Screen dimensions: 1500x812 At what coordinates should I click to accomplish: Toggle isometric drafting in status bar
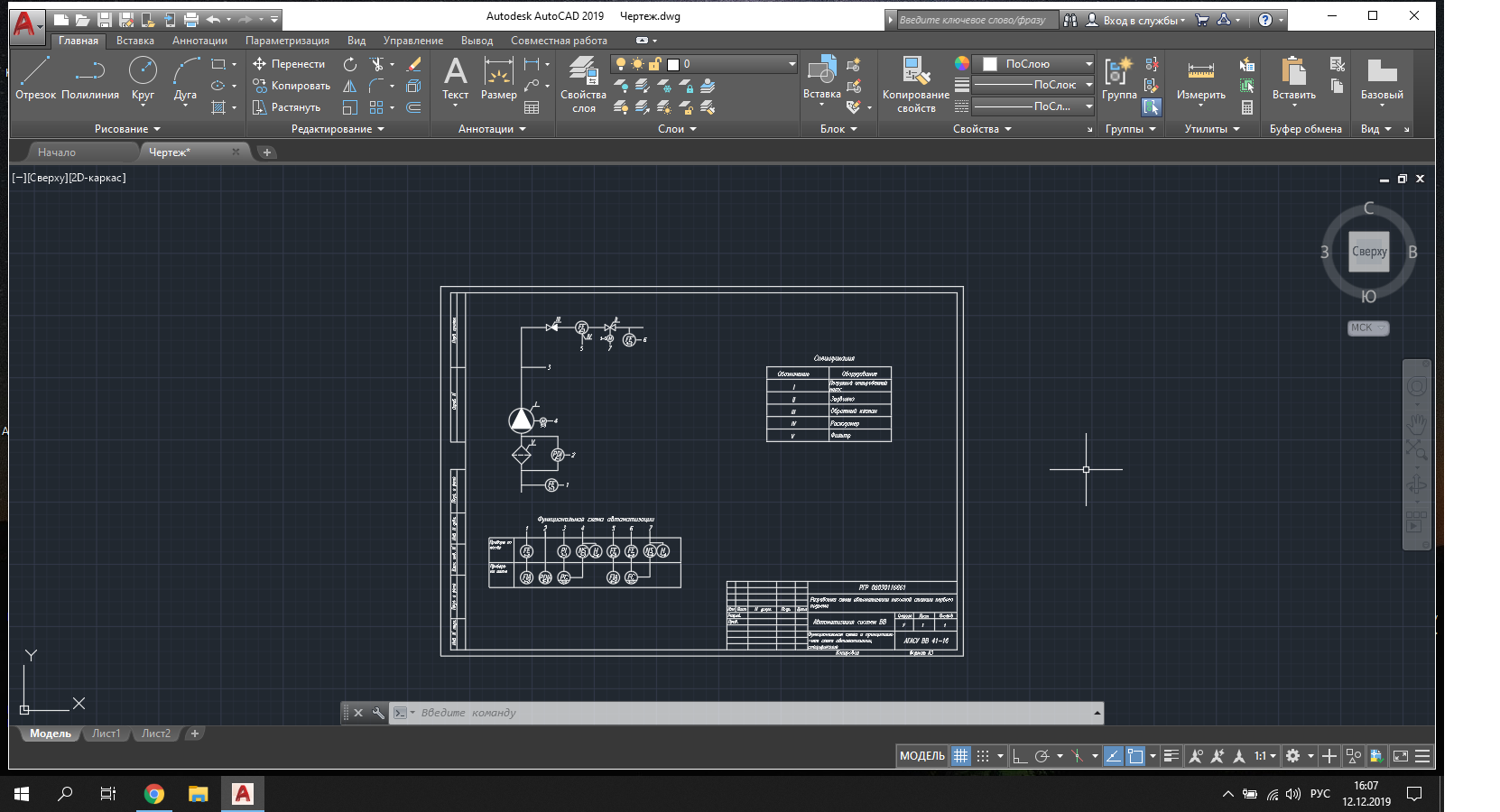pyautogui.click(x=1077, y=756)
